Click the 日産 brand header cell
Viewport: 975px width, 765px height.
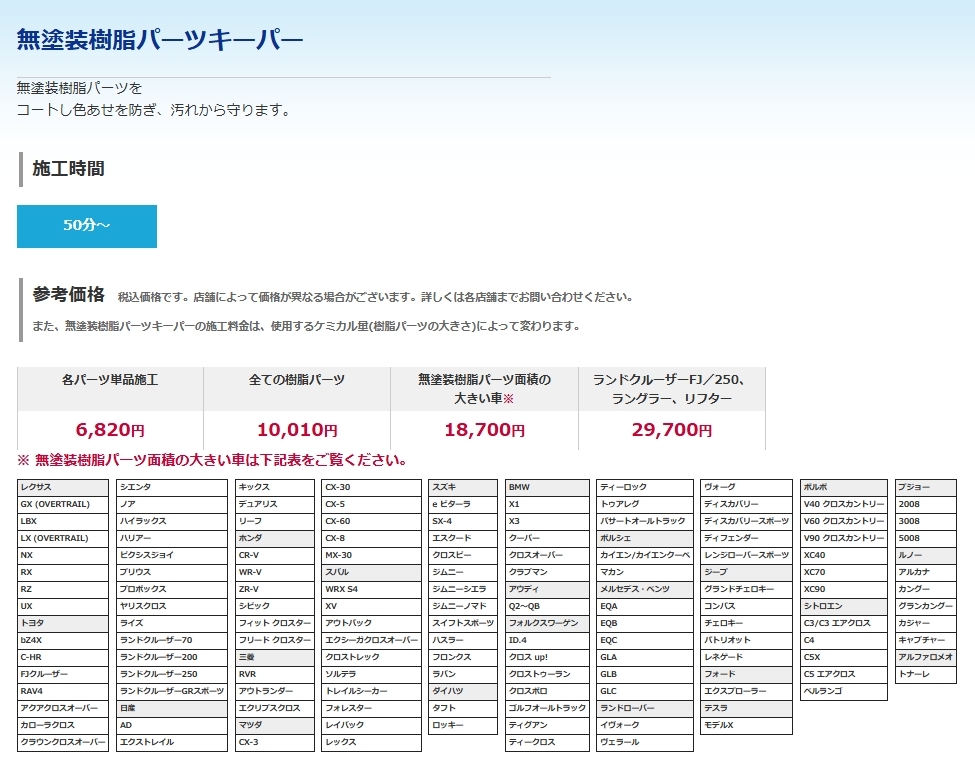172,708
